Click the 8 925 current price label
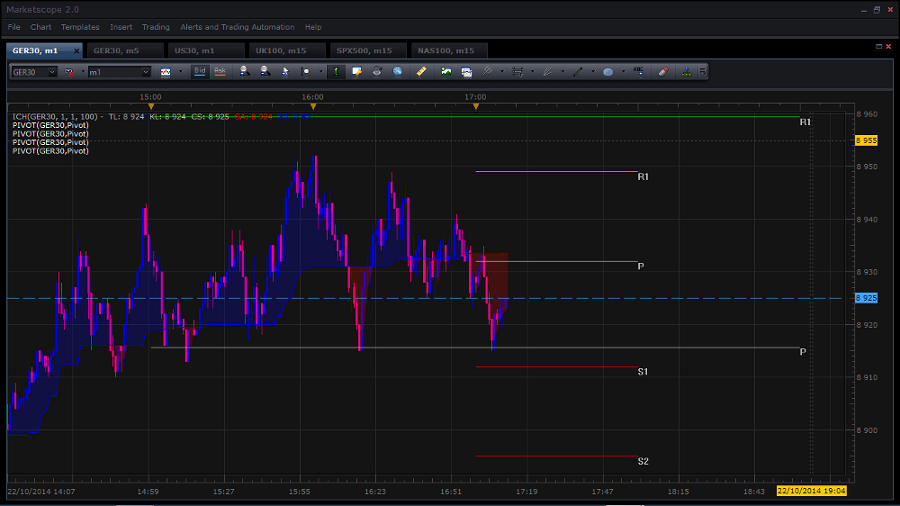The width and height of the screenshot is (900, 506). pyautogui.click(x=866, y=298)
